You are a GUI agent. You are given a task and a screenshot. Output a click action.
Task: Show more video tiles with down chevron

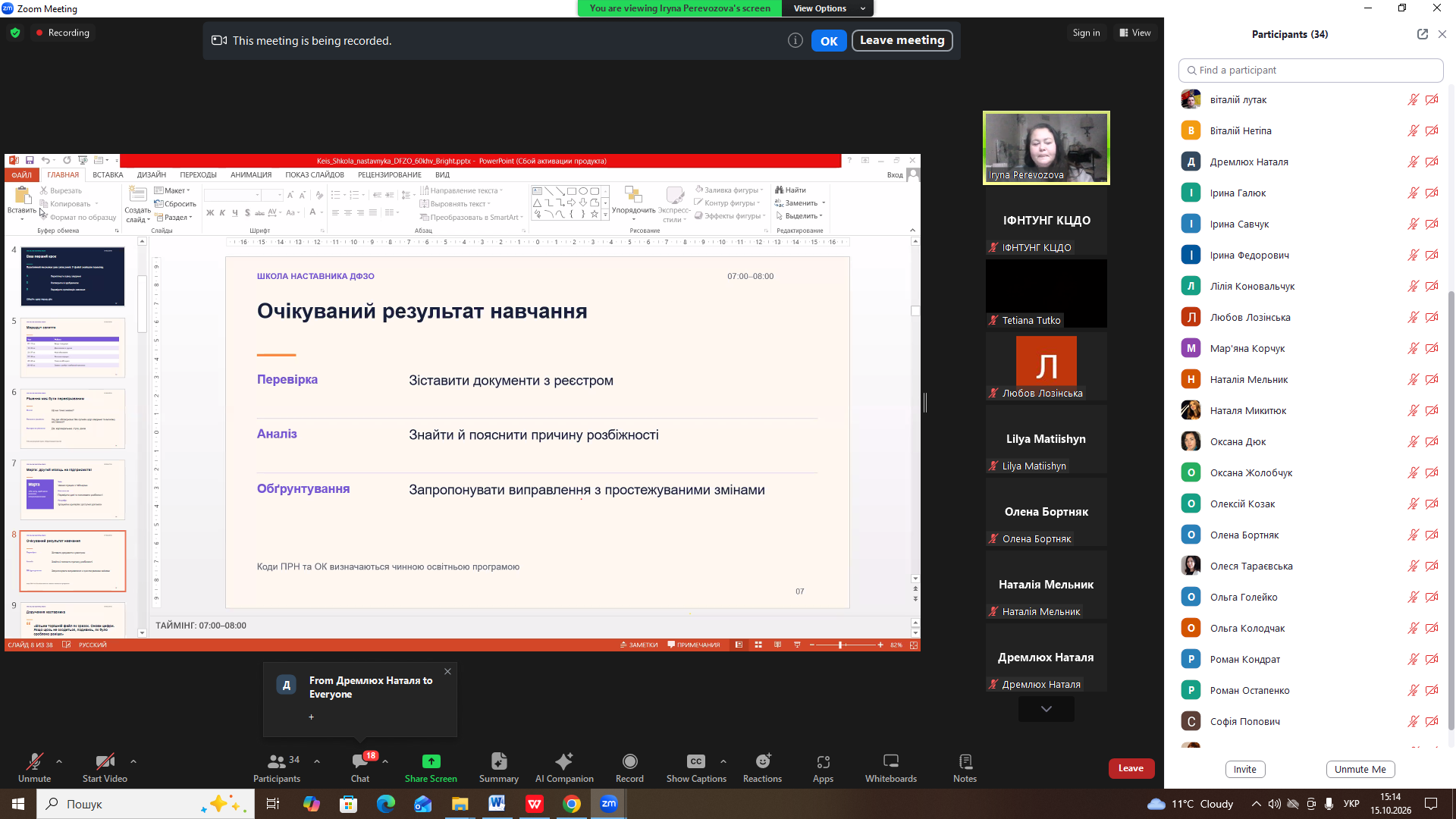click(x=1046, y=709)
